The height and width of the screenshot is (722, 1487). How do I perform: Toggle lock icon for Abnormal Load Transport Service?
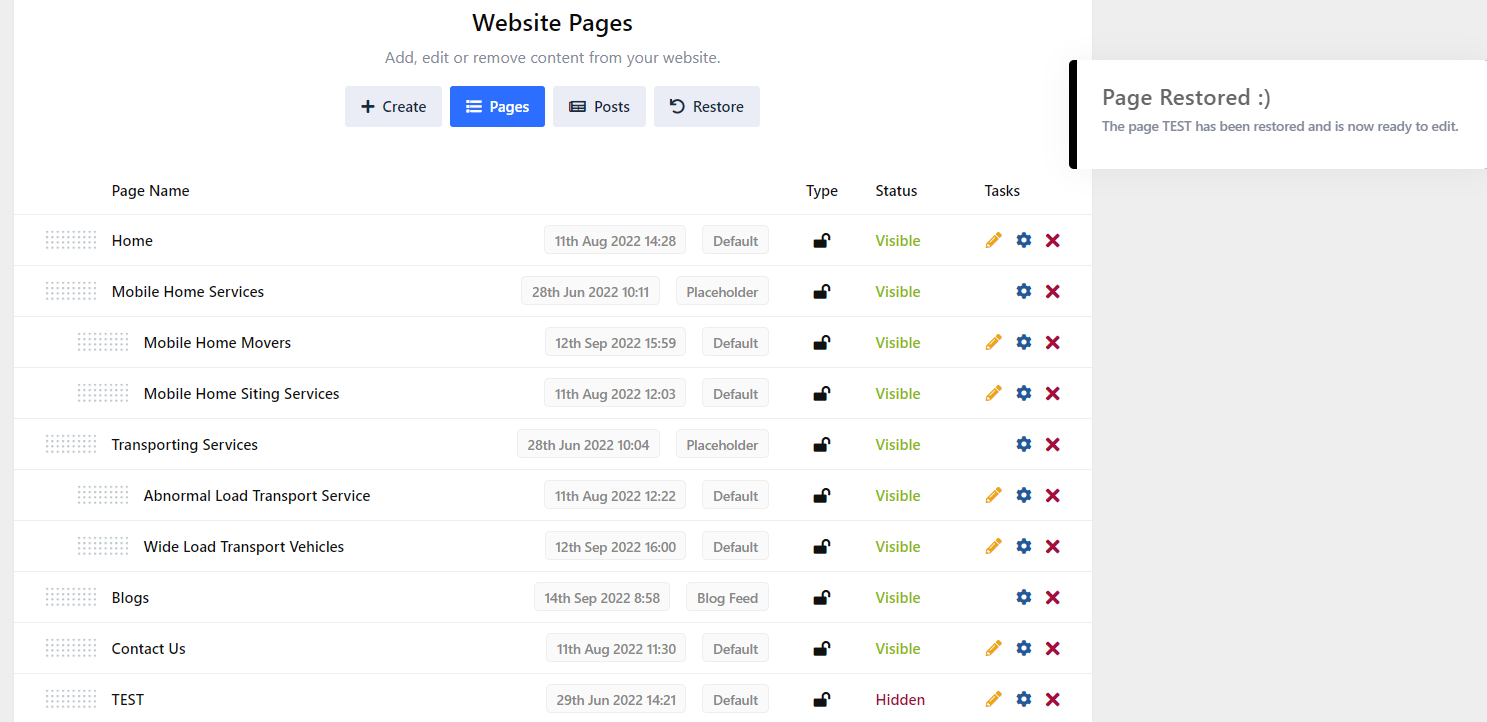821,495
